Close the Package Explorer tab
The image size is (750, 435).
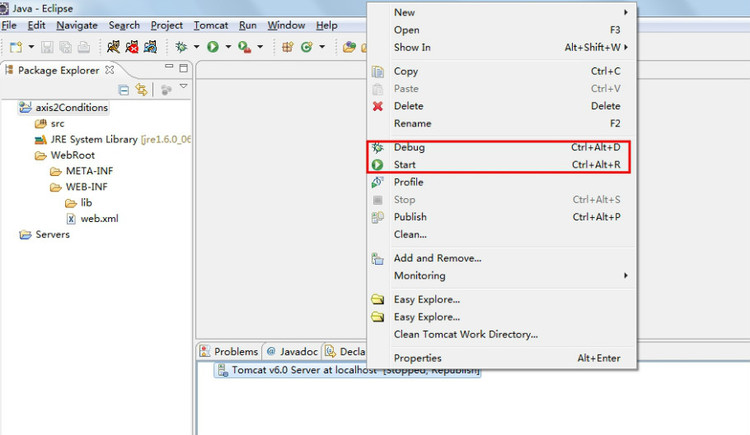pyautogui.click(x=110, y=70)
